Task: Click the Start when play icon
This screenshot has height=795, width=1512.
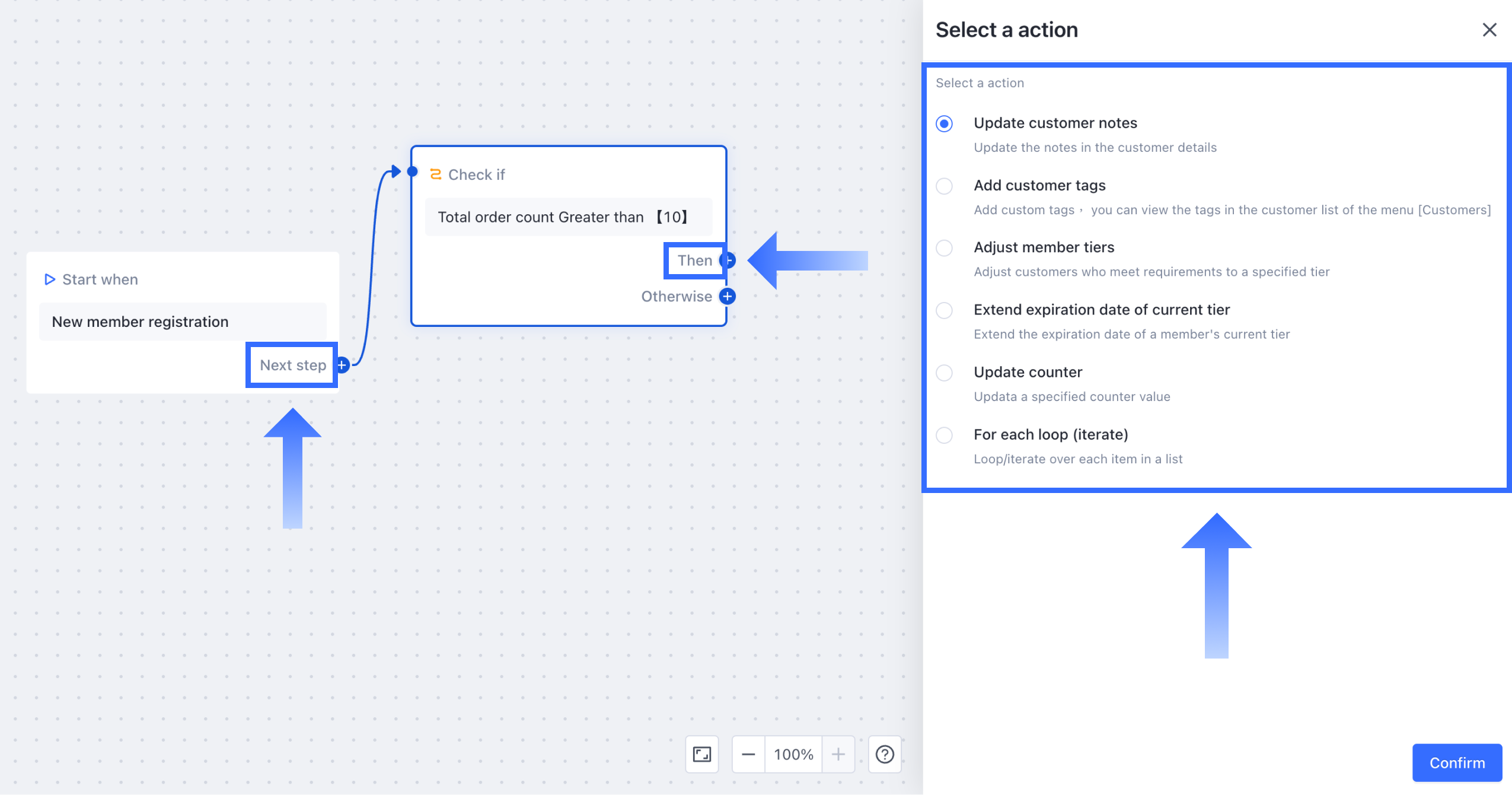Action: coord(50,279)
